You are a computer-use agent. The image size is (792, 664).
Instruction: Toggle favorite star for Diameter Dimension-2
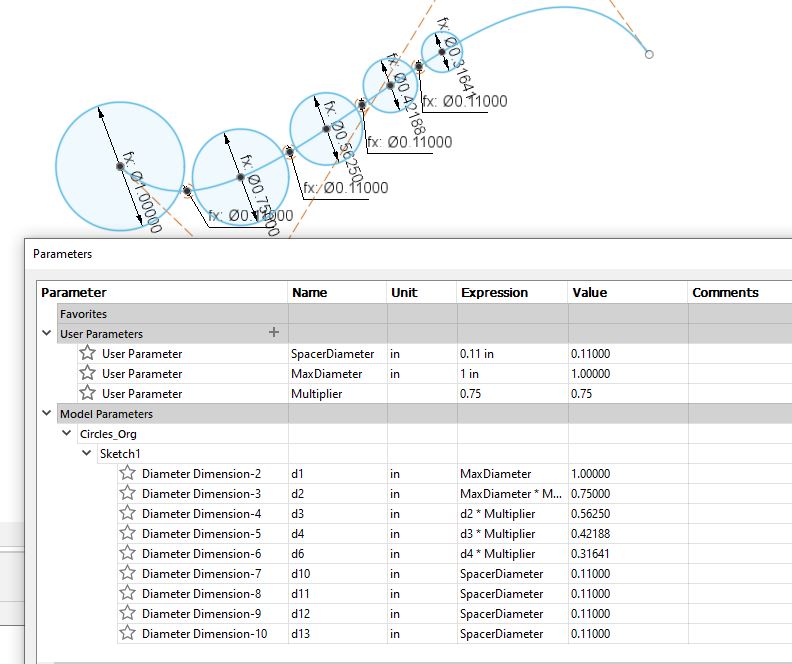pyautogui.click(x=127, y=473)
